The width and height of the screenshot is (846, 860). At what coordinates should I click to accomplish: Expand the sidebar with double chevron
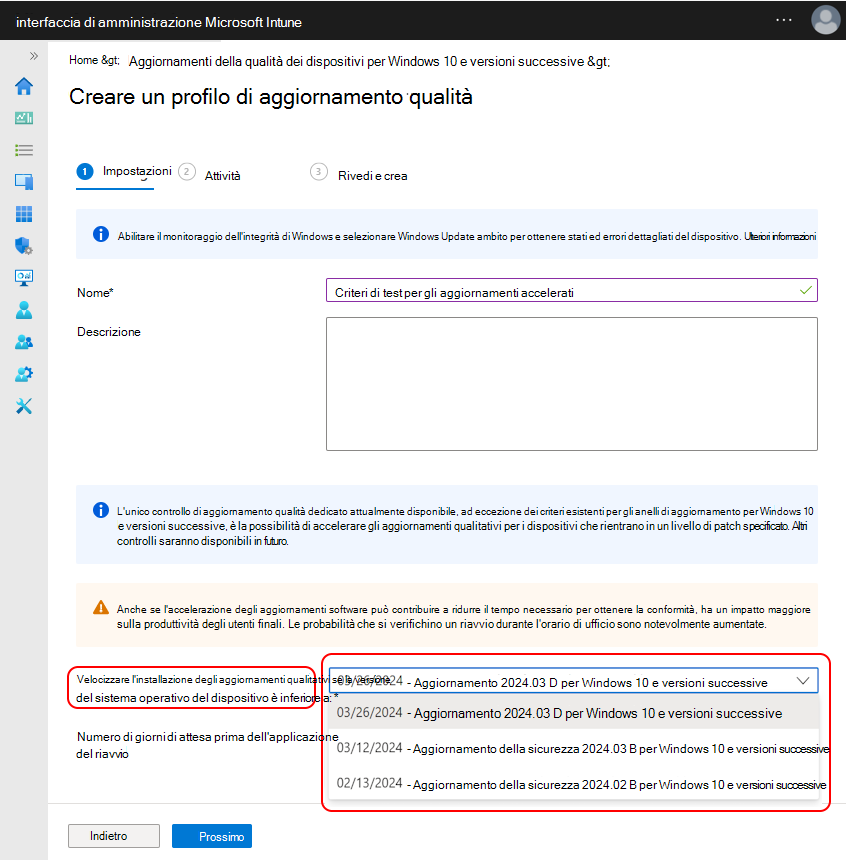point(33,56)
